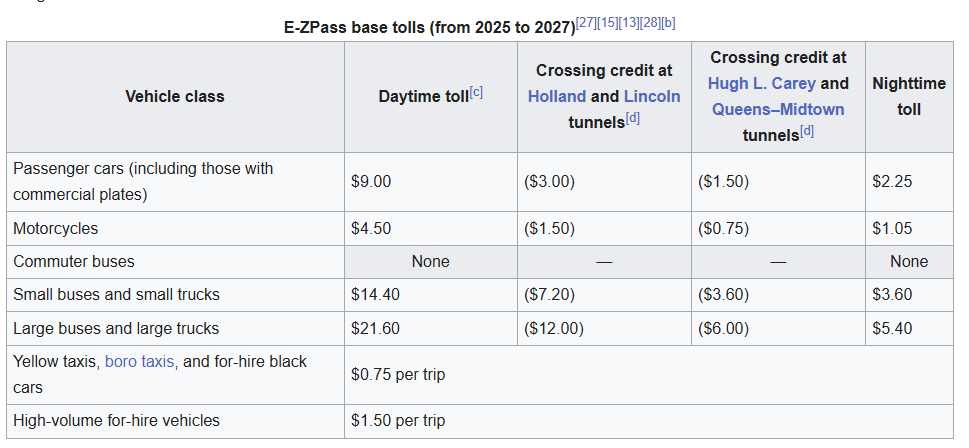Click citation reference 15 in caption
969x448 pixels.
[x=608, y=23]
